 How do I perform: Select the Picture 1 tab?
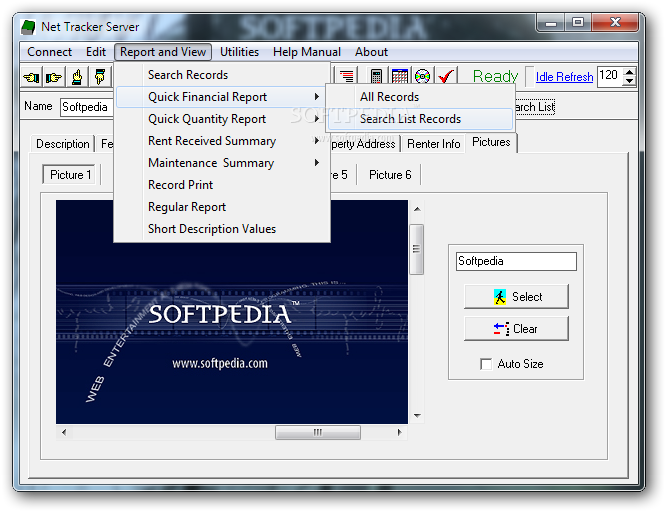70,175
